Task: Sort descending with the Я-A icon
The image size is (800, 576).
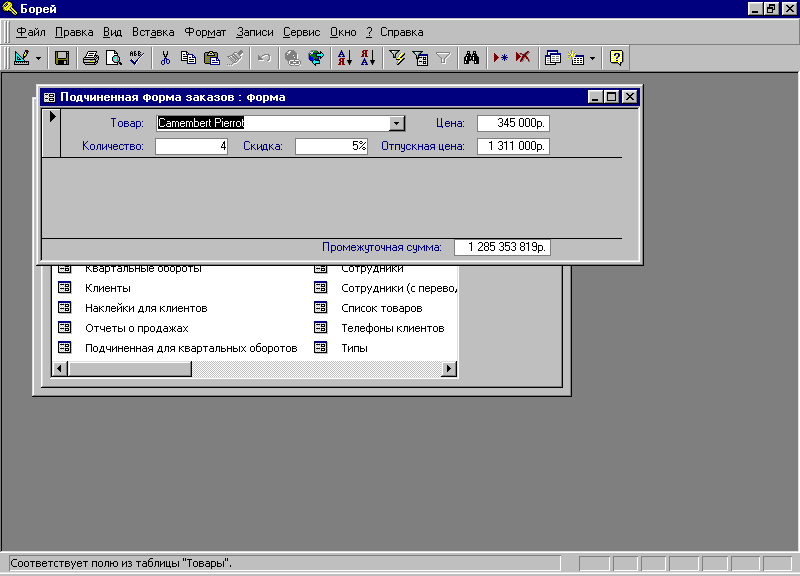Action: pos(368,58)
